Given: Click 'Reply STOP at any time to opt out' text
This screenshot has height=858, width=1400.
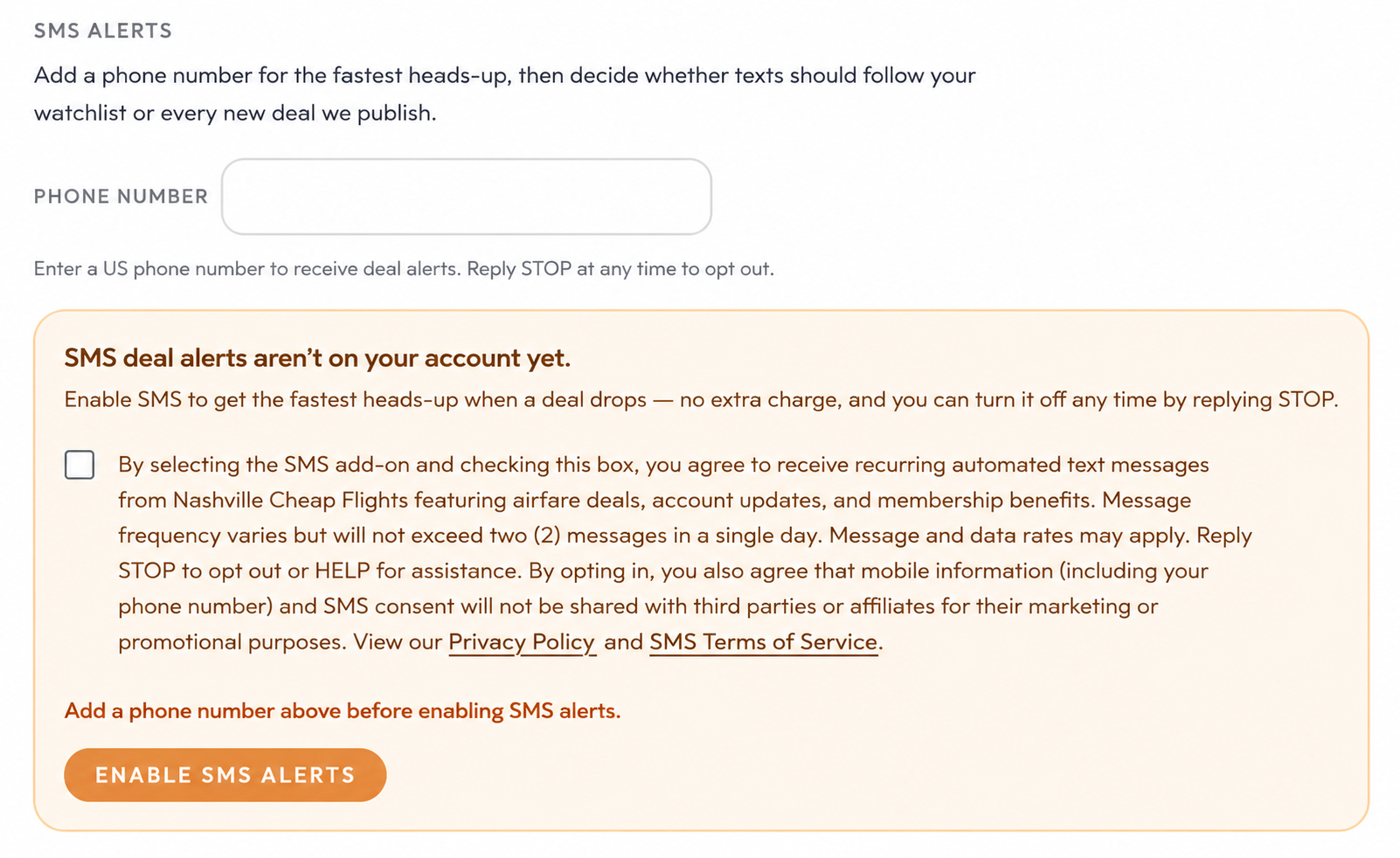Looking at the screenshot, I should (620, 269).
